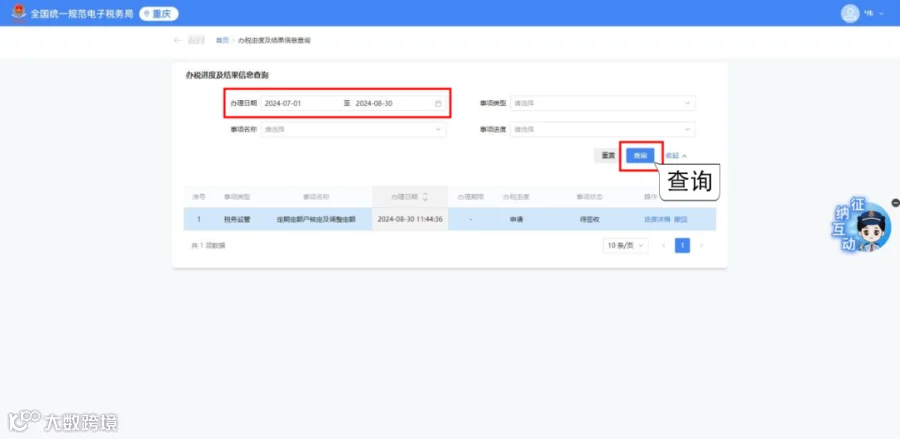Click the 重置 button
This screenshot has width=900, height=439.
click(x=608, y=156)
